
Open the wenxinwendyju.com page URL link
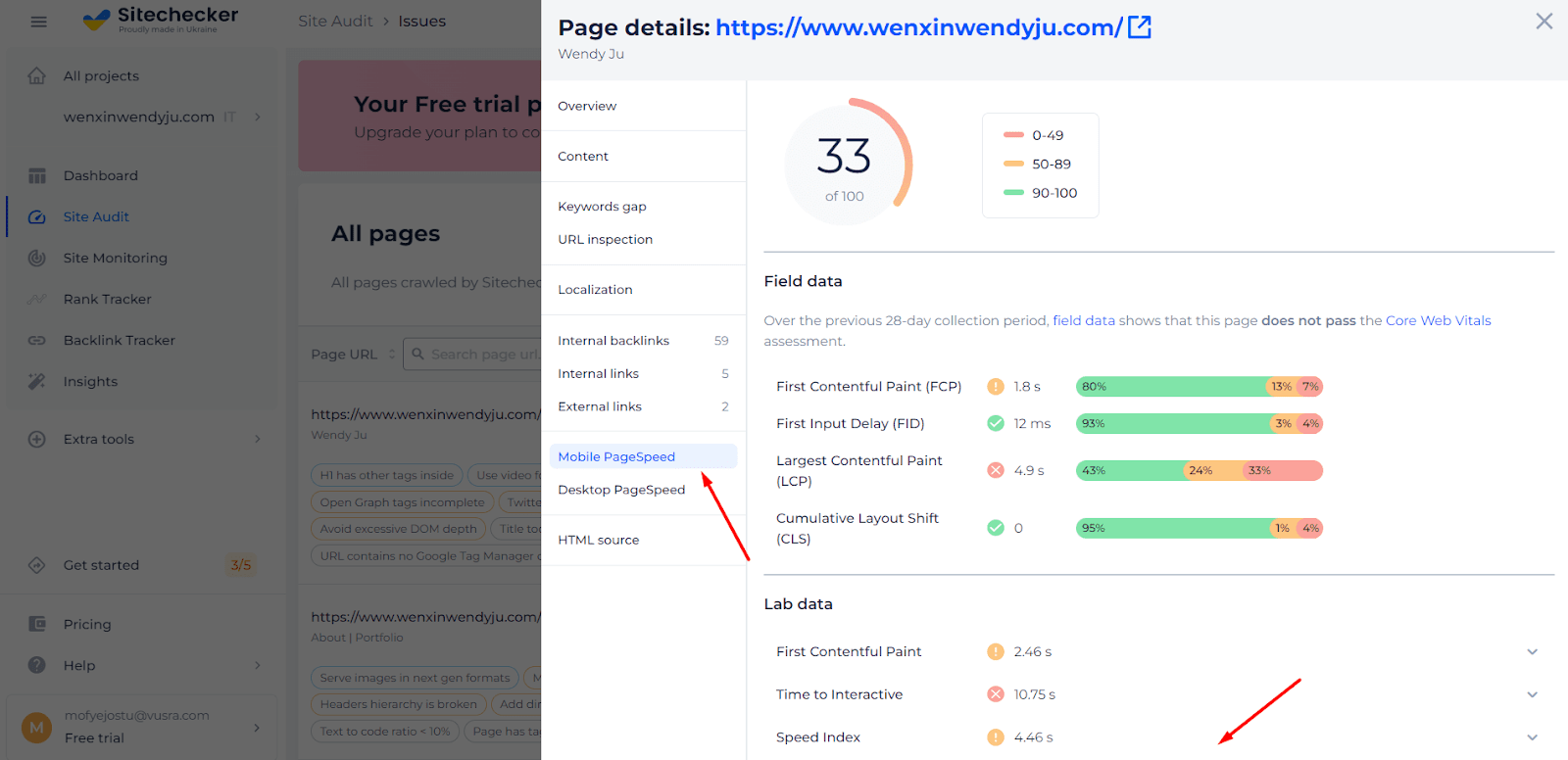tap(918, 27)
